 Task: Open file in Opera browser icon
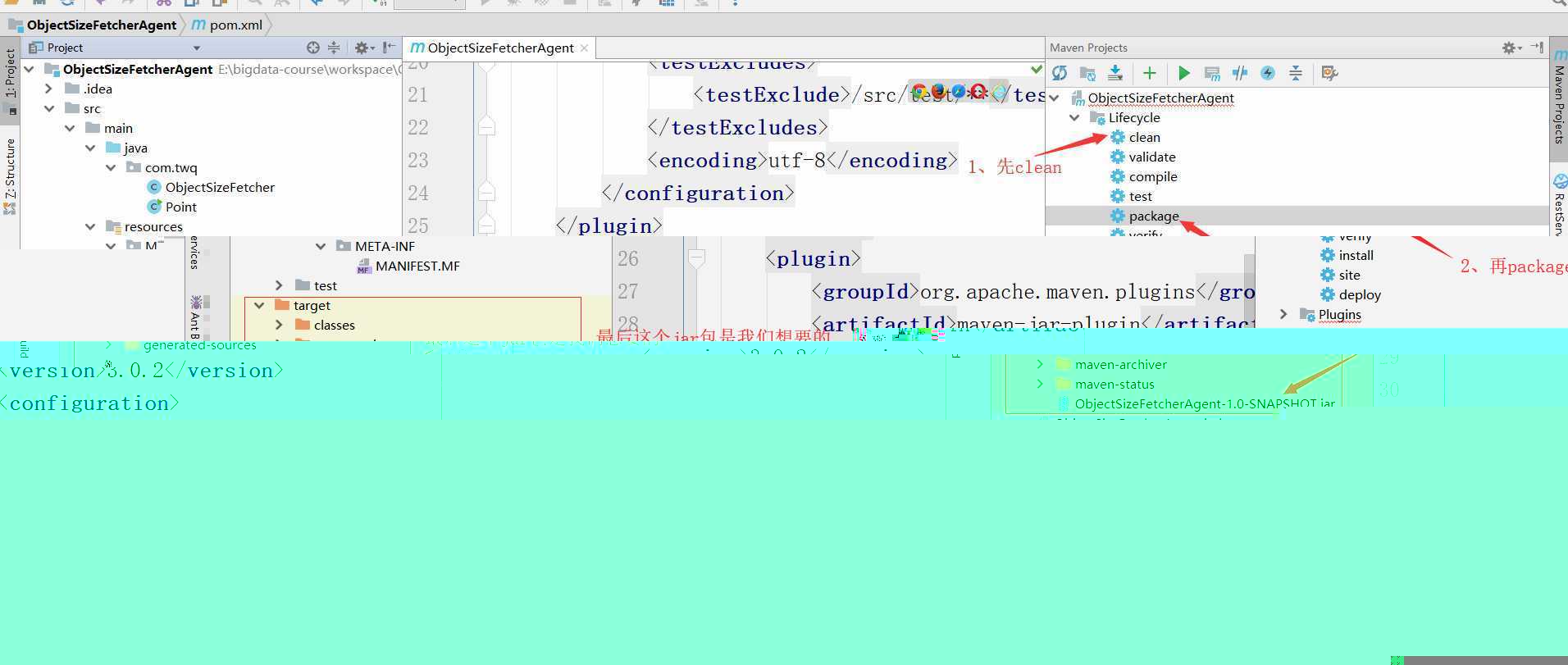tap(978, 92)
